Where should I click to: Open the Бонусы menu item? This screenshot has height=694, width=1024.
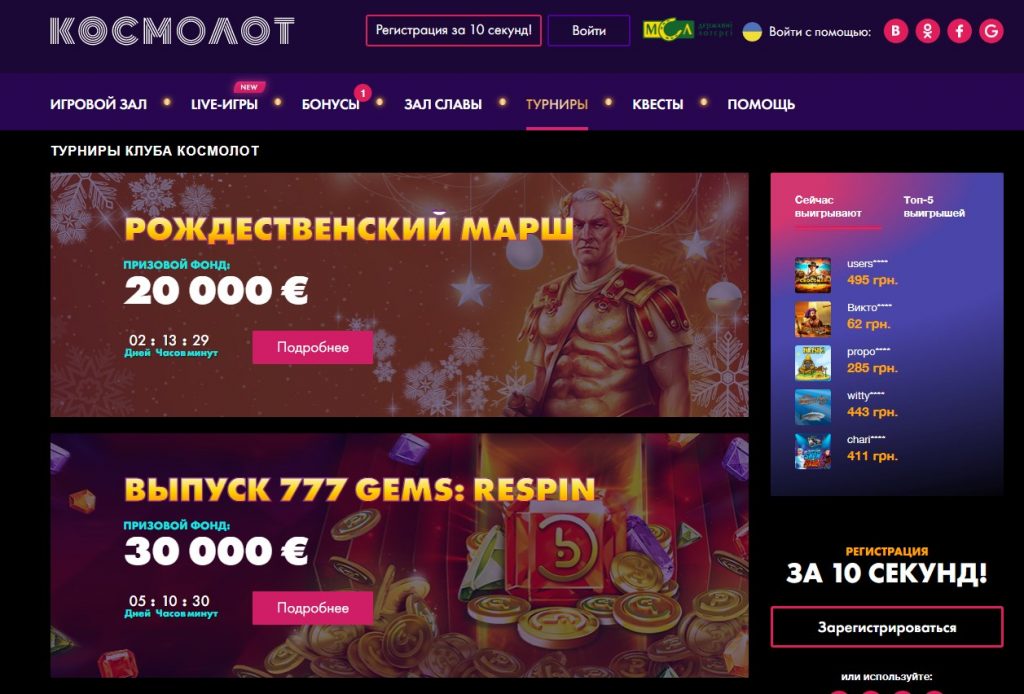(330, 104)
